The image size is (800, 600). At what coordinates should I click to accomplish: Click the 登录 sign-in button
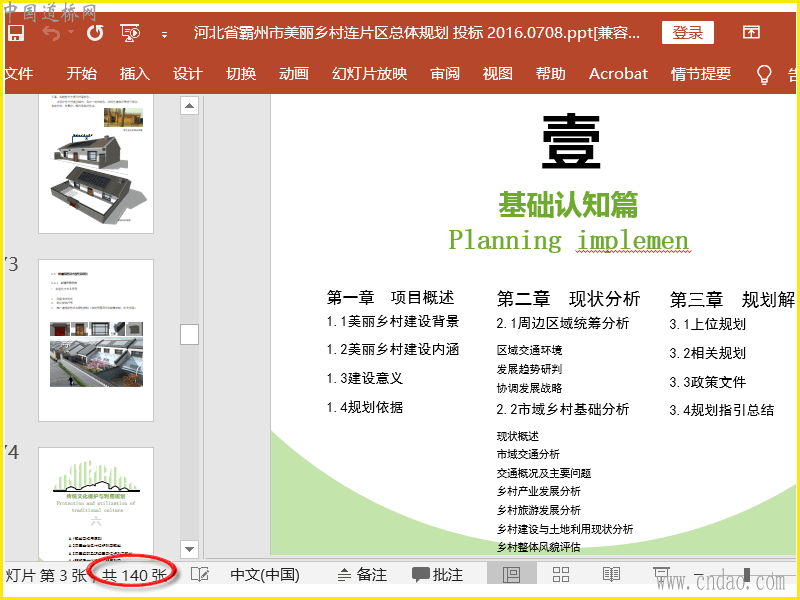pyautogui.click(x=687, y=33)
